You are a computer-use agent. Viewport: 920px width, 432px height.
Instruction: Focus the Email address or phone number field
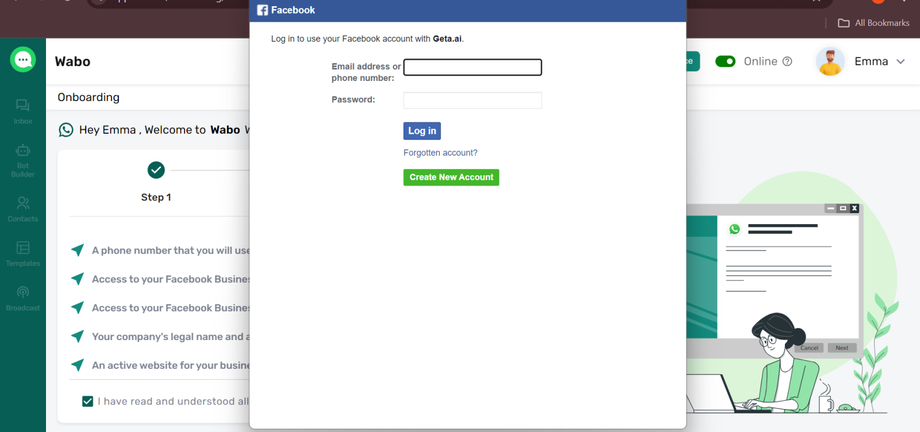(472, 68)
